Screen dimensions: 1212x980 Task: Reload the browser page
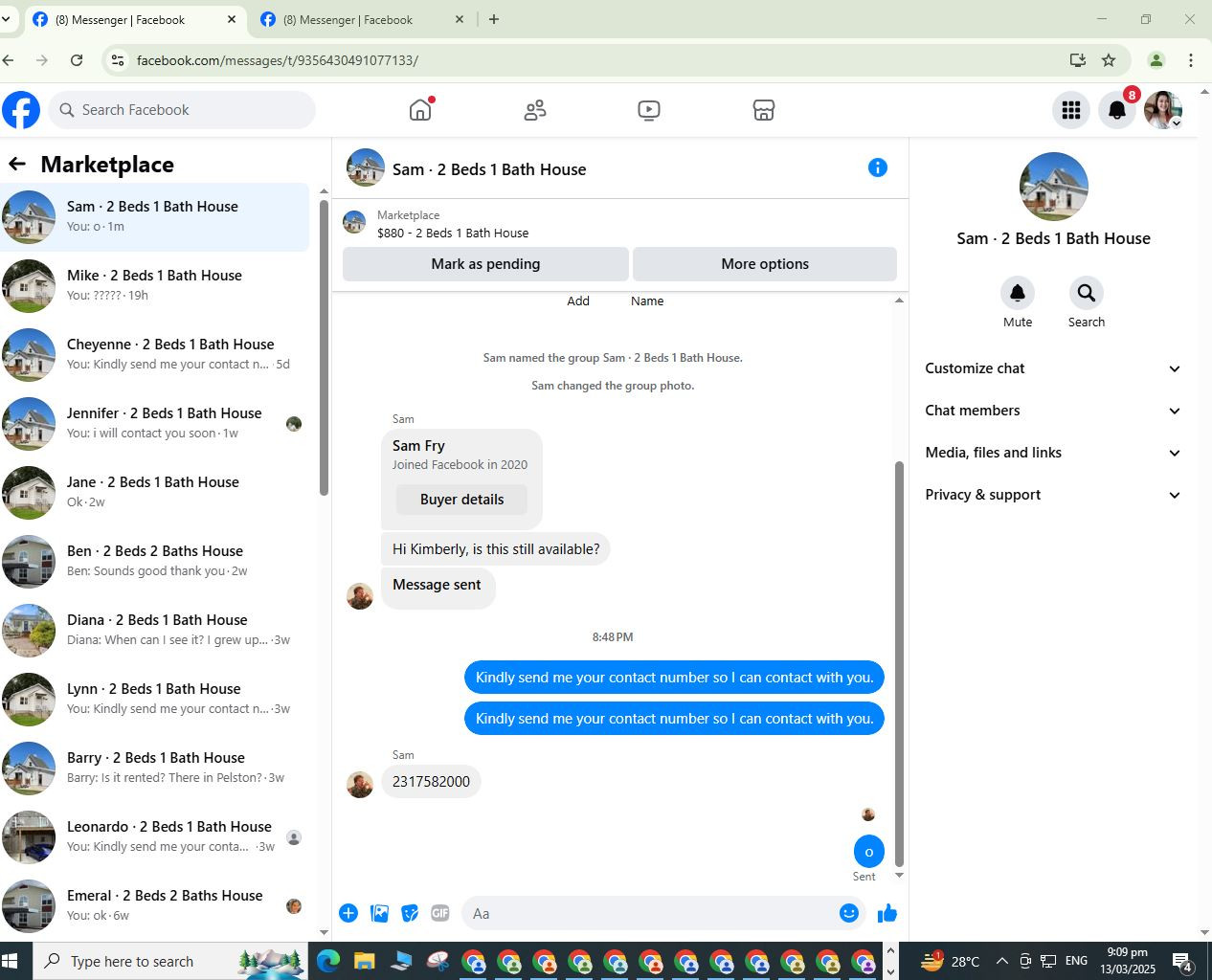(77, 60)
